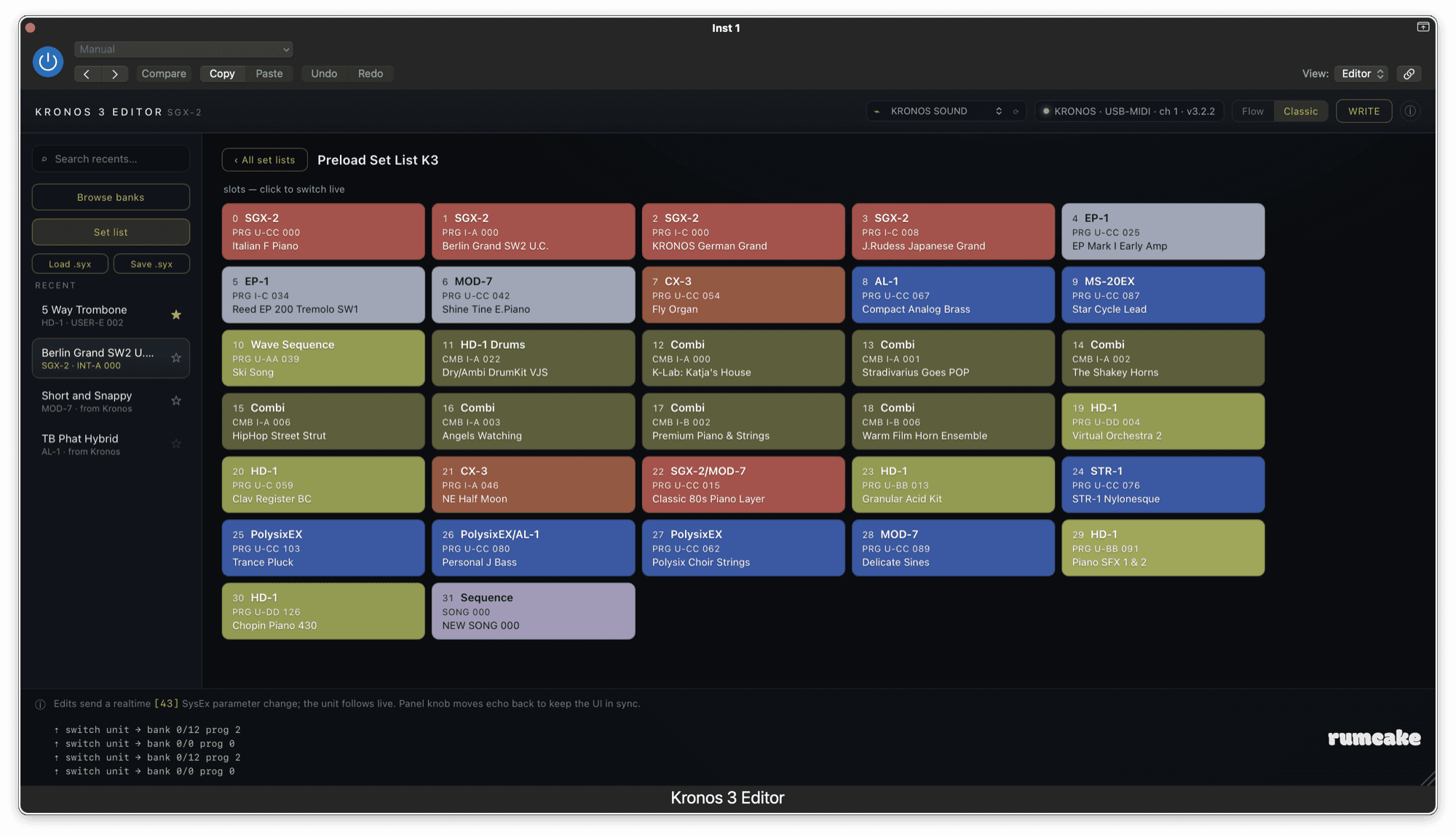Select recent TB Phat Hybrid
This screenshot has width=1456, height=837.
coord(111,444)
